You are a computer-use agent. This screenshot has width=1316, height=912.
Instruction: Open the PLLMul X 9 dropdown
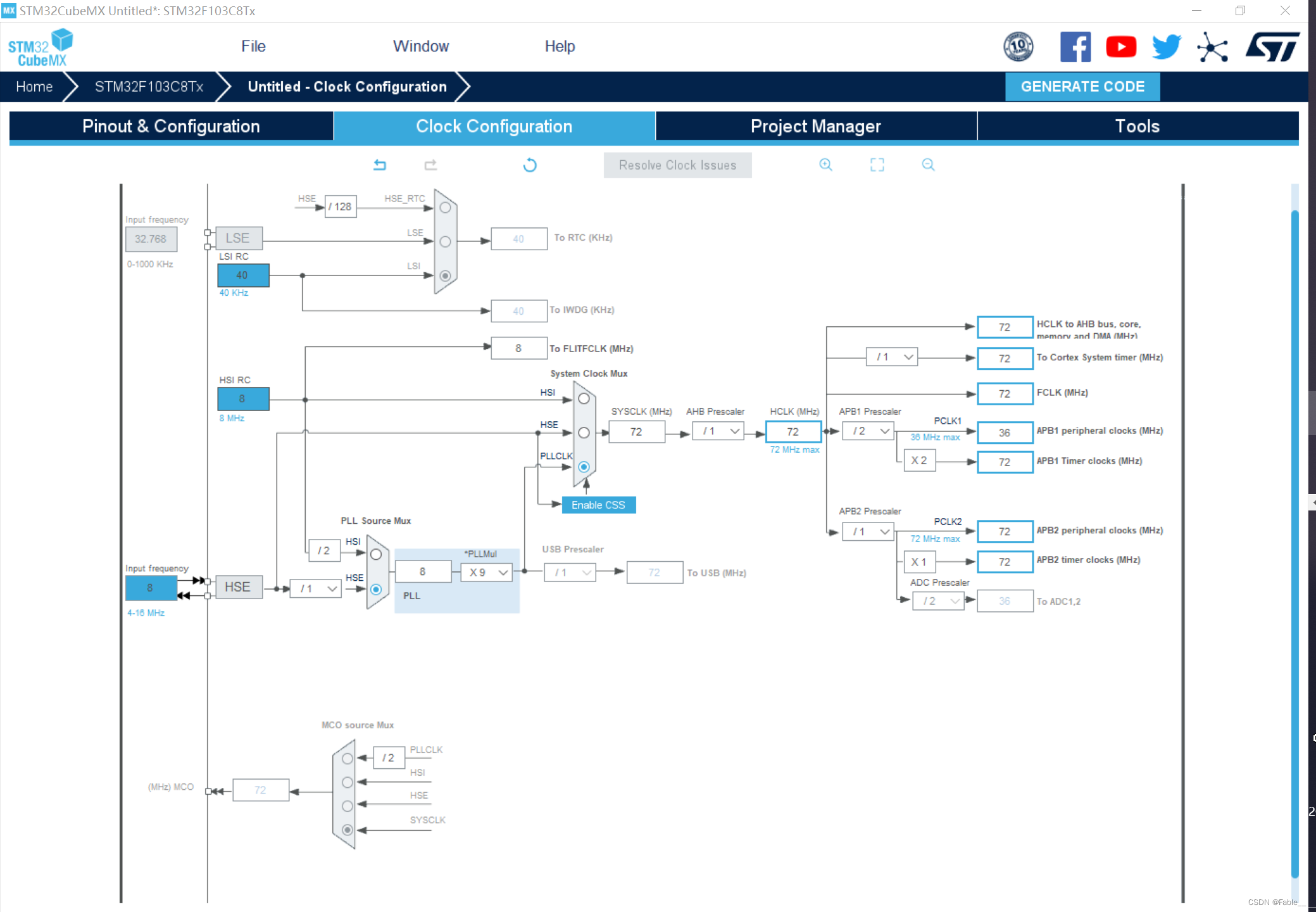click(487, 573)
